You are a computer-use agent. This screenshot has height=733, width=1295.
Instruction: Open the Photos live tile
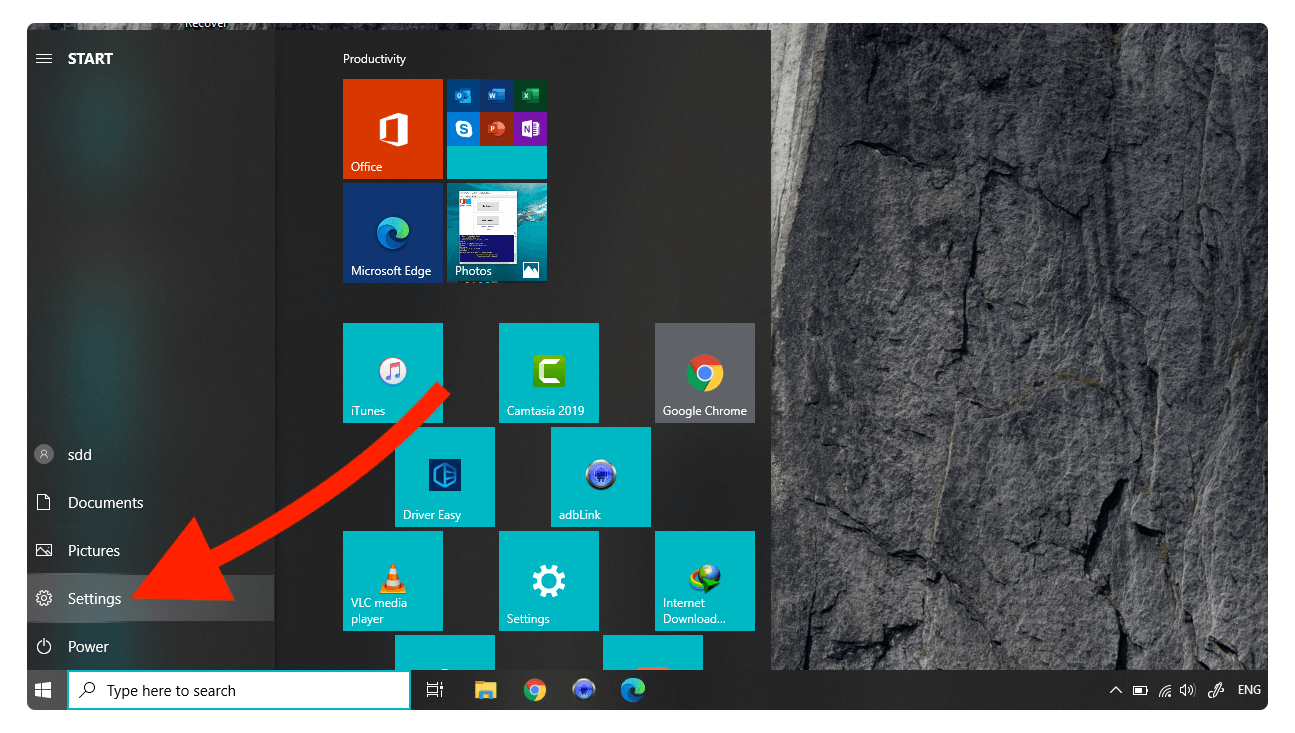(x=497, y=233)
